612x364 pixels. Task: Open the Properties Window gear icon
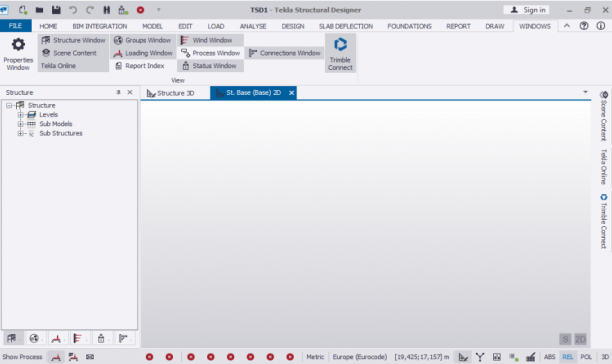tap(18, 53)
